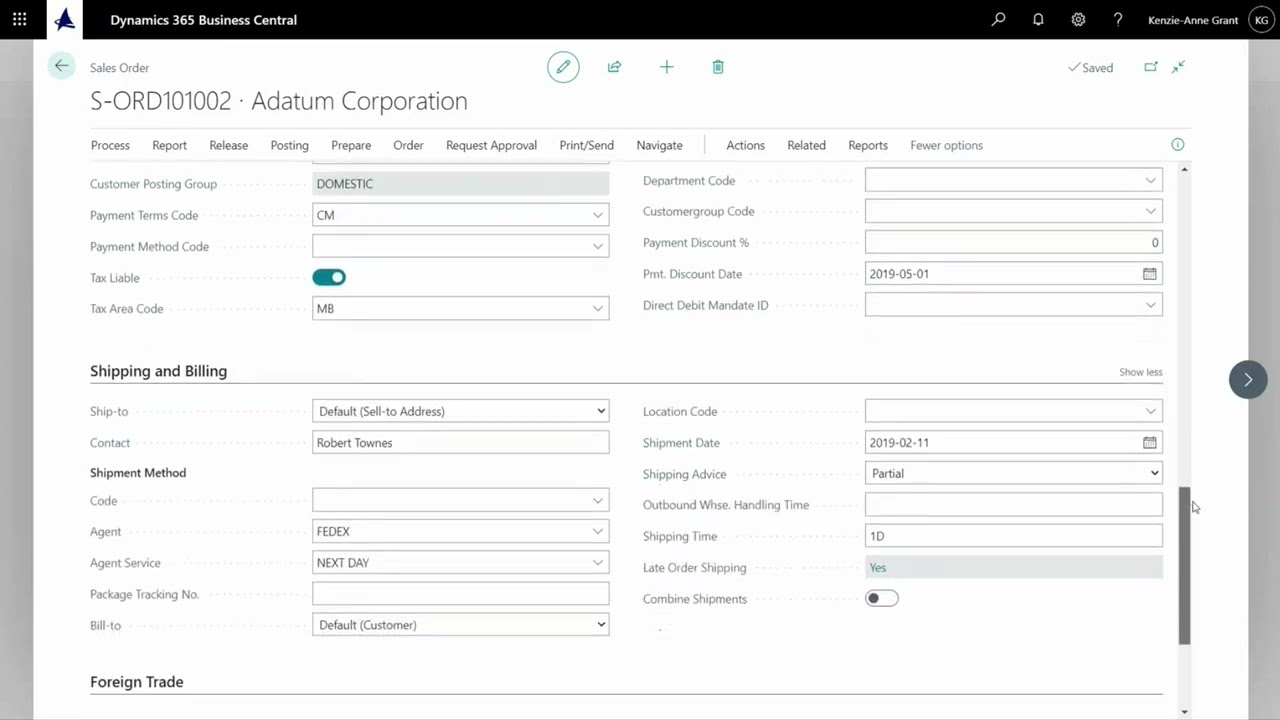Open page in new window icon

(1151, 67)
